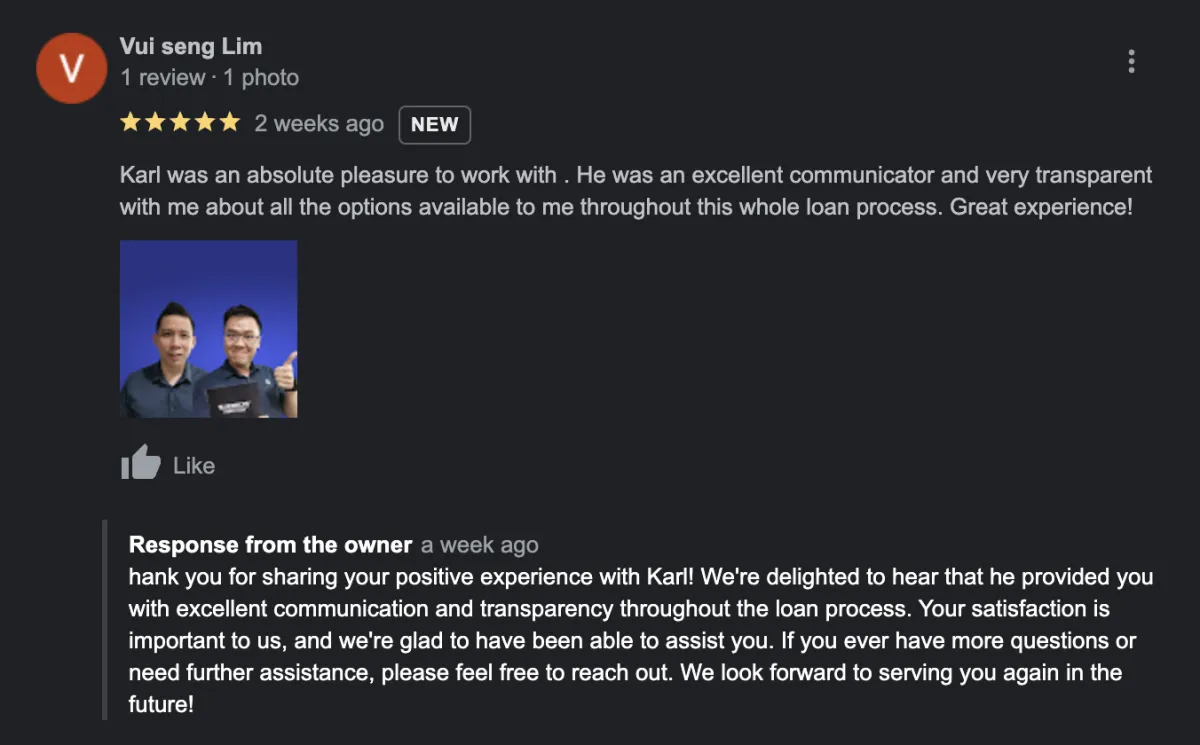Click the thumbs-up Like icon
The image size is (1200, 745).
[x=140, y=463]
